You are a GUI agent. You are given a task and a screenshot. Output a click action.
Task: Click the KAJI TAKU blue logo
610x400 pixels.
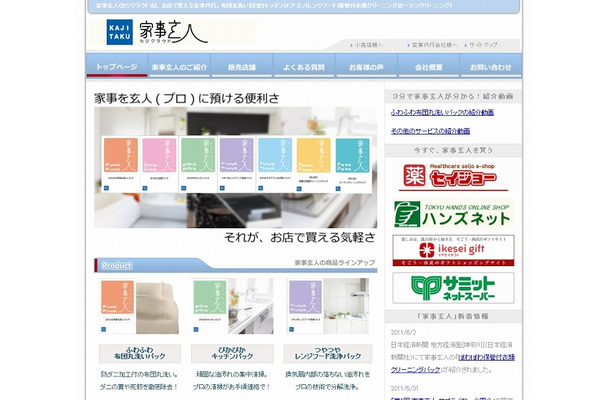pos(119,32)
